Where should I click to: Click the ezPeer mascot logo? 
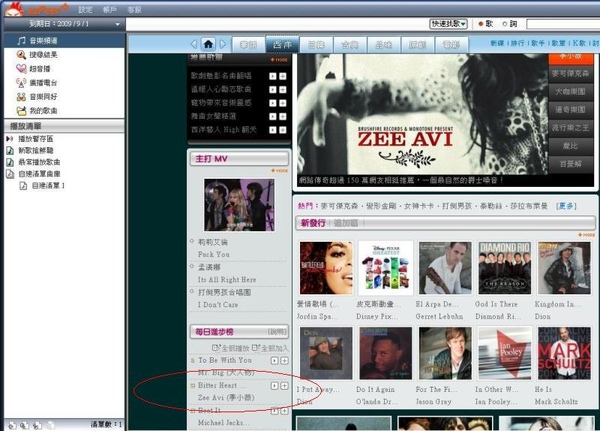point(14,9)
